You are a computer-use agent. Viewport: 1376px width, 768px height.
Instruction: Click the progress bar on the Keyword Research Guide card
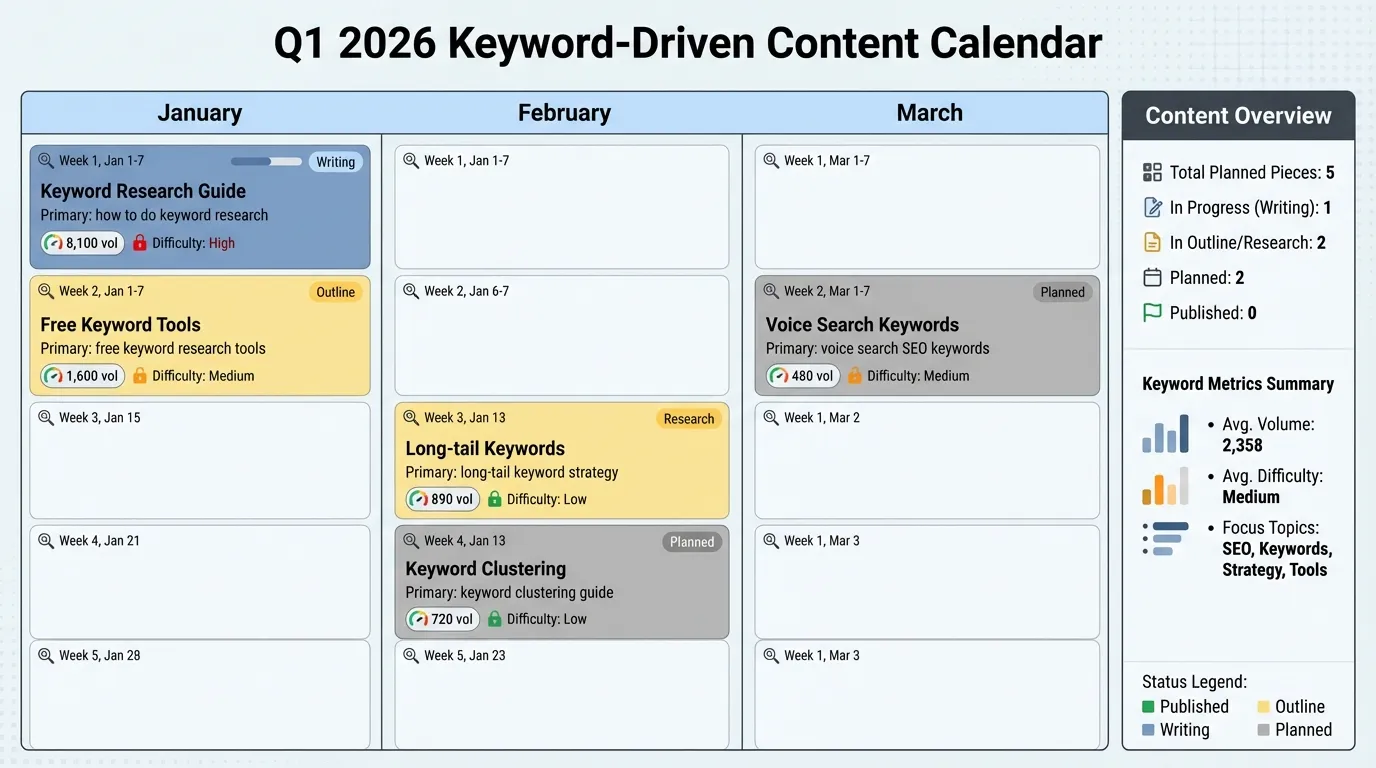click(x=265, y=161)
